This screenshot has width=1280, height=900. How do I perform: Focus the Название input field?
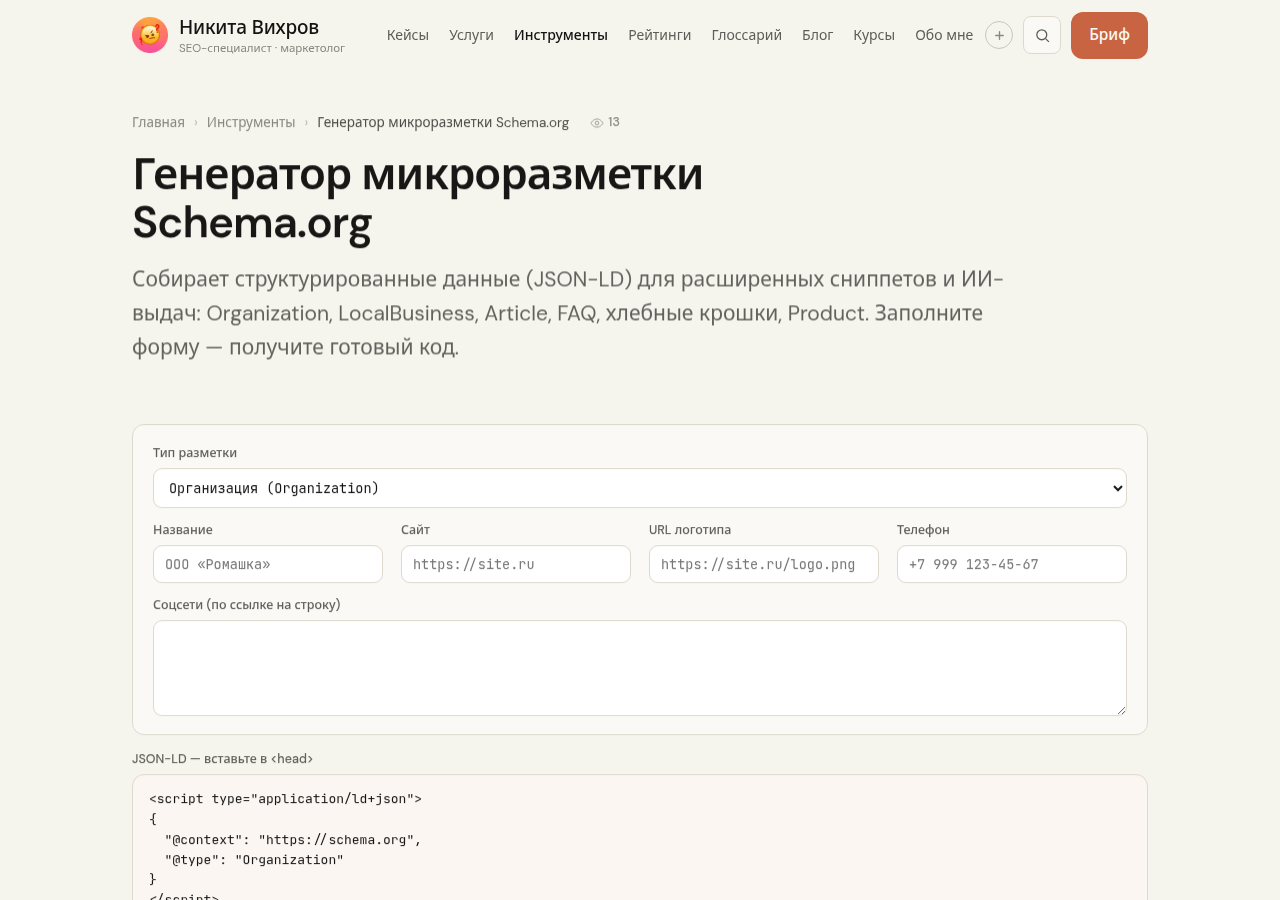[268, 564]
